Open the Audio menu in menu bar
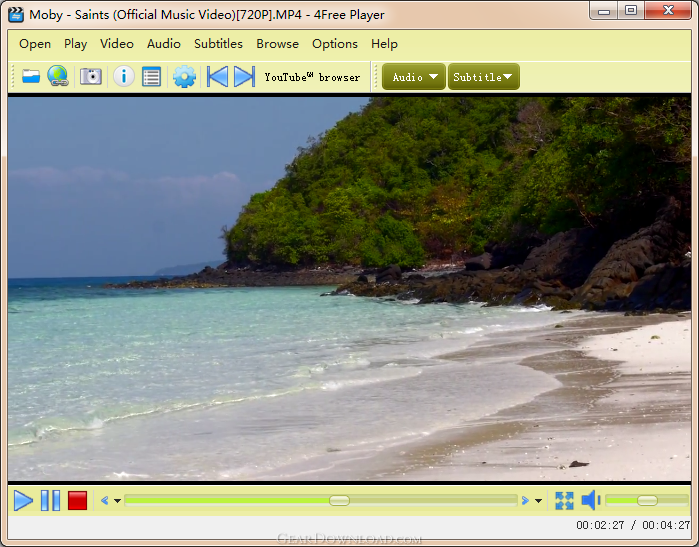 164,44
